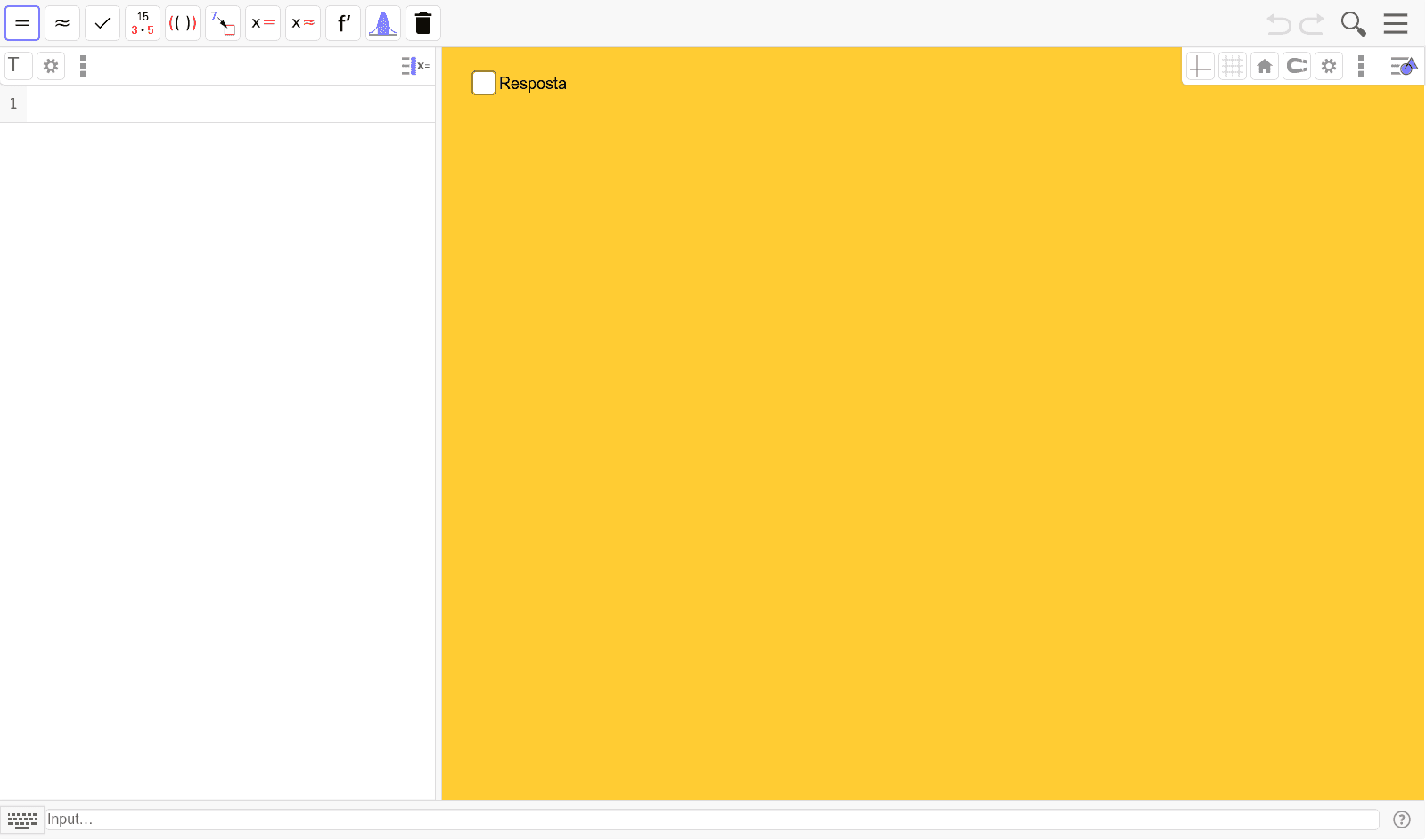Image resolution: width=1426 pixels, height=840 pixels.
Task: Click the Redo arrow
Action: pyautogui.click(x=1312, y=24)
